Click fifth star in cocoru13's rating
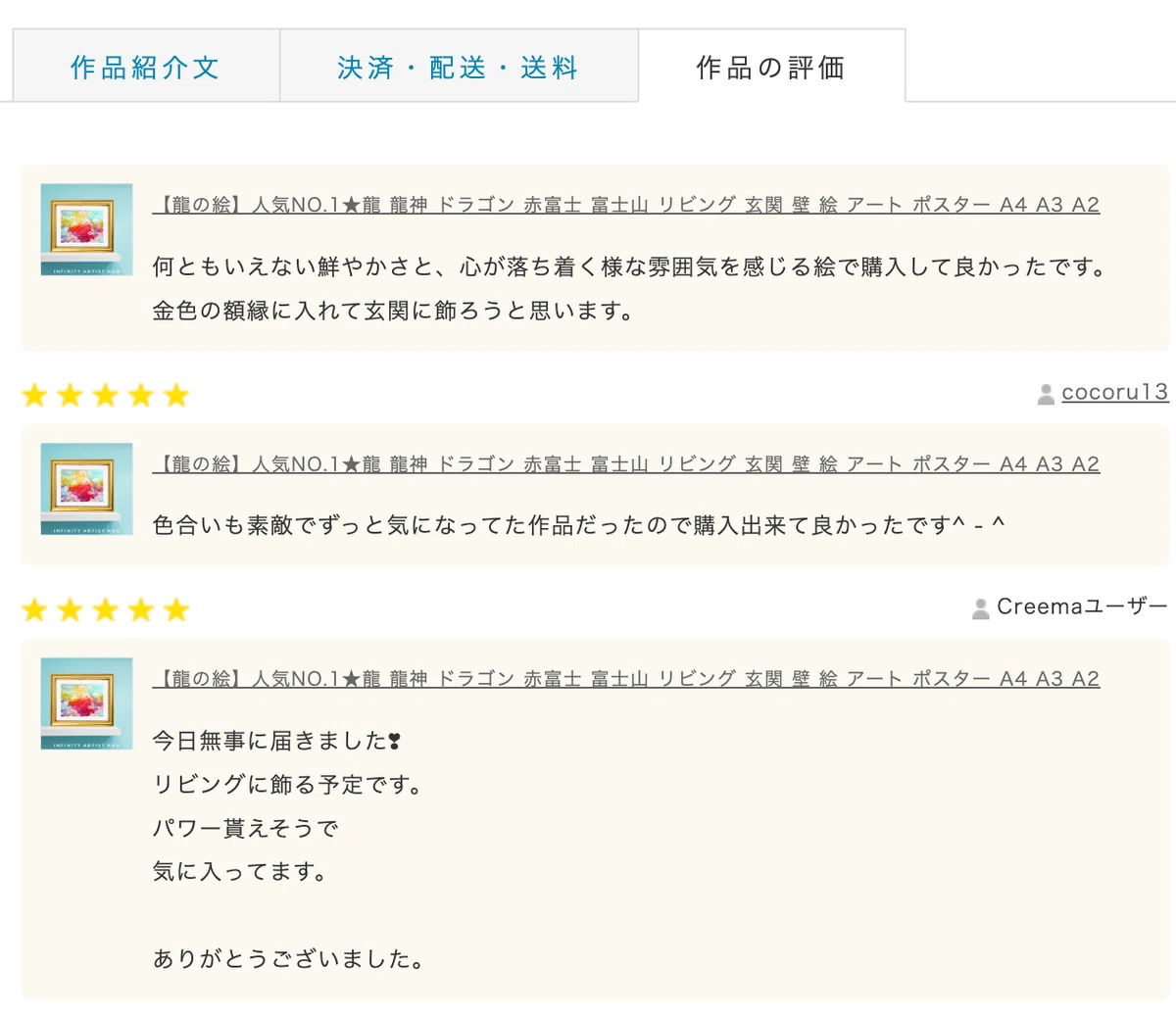 176,395
